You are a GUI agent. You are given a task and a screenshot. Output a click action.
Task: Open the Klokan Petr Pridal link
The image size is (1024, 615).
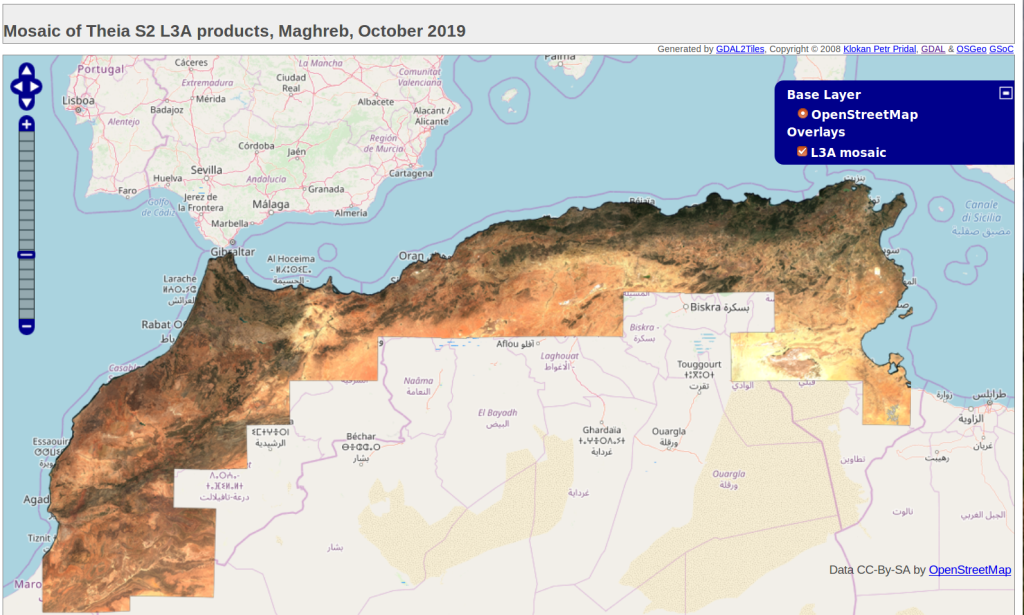point(879,49)
